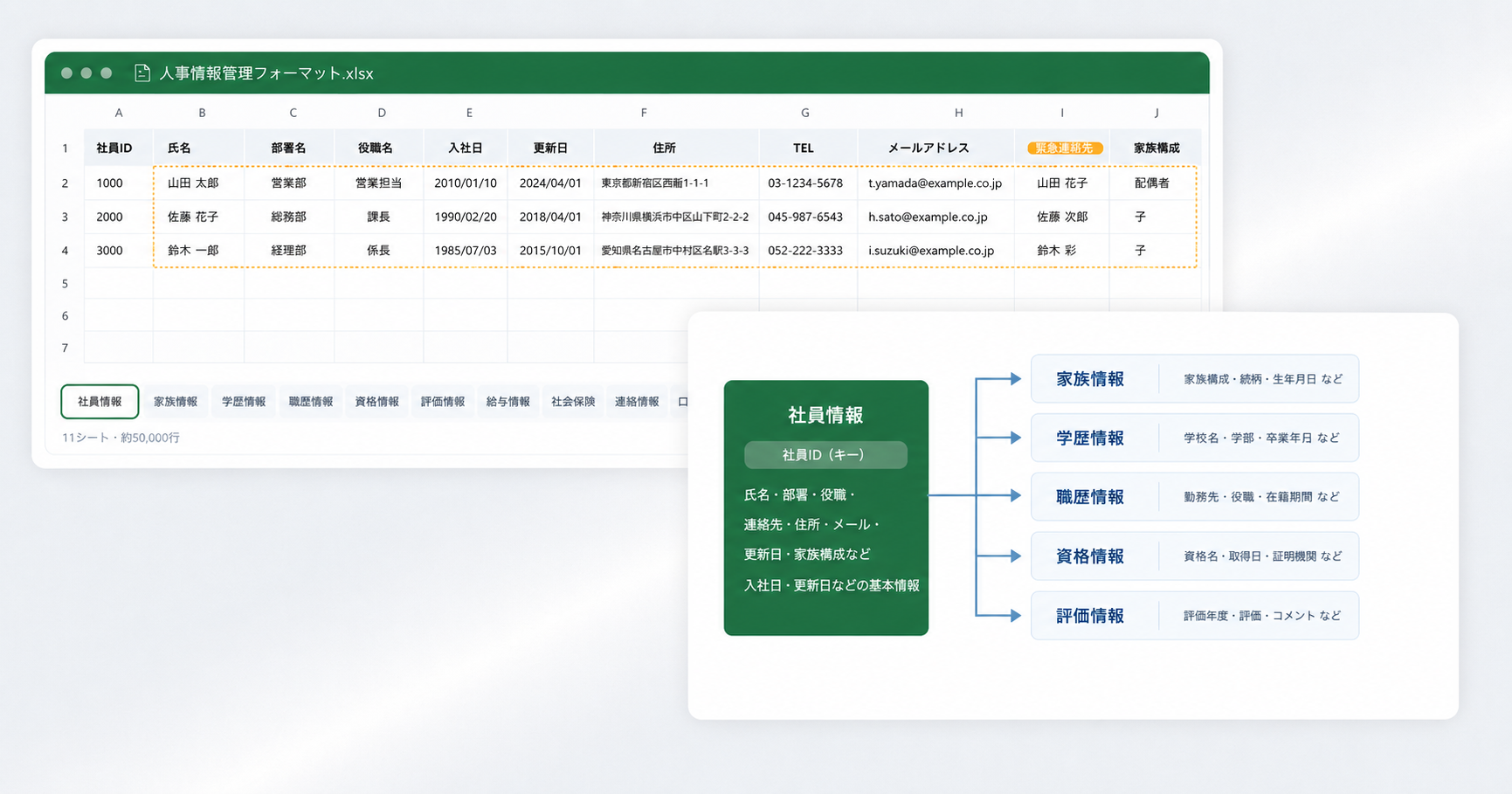
Task: Select row 2 header number
Action: 65,183
